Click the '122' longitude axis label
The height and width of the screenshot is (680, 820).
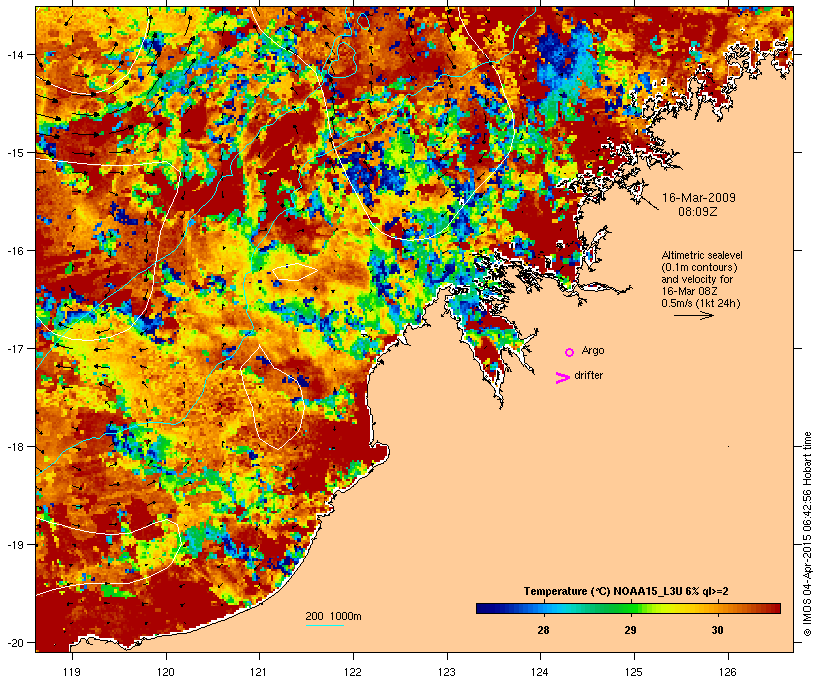pos(353,672)
